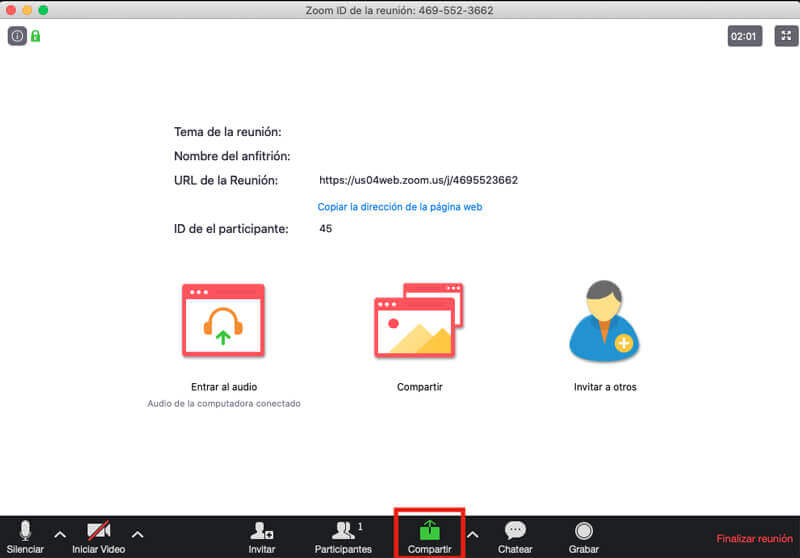
Task: Click the green encryption lock icon
Action: coord(35,36)
